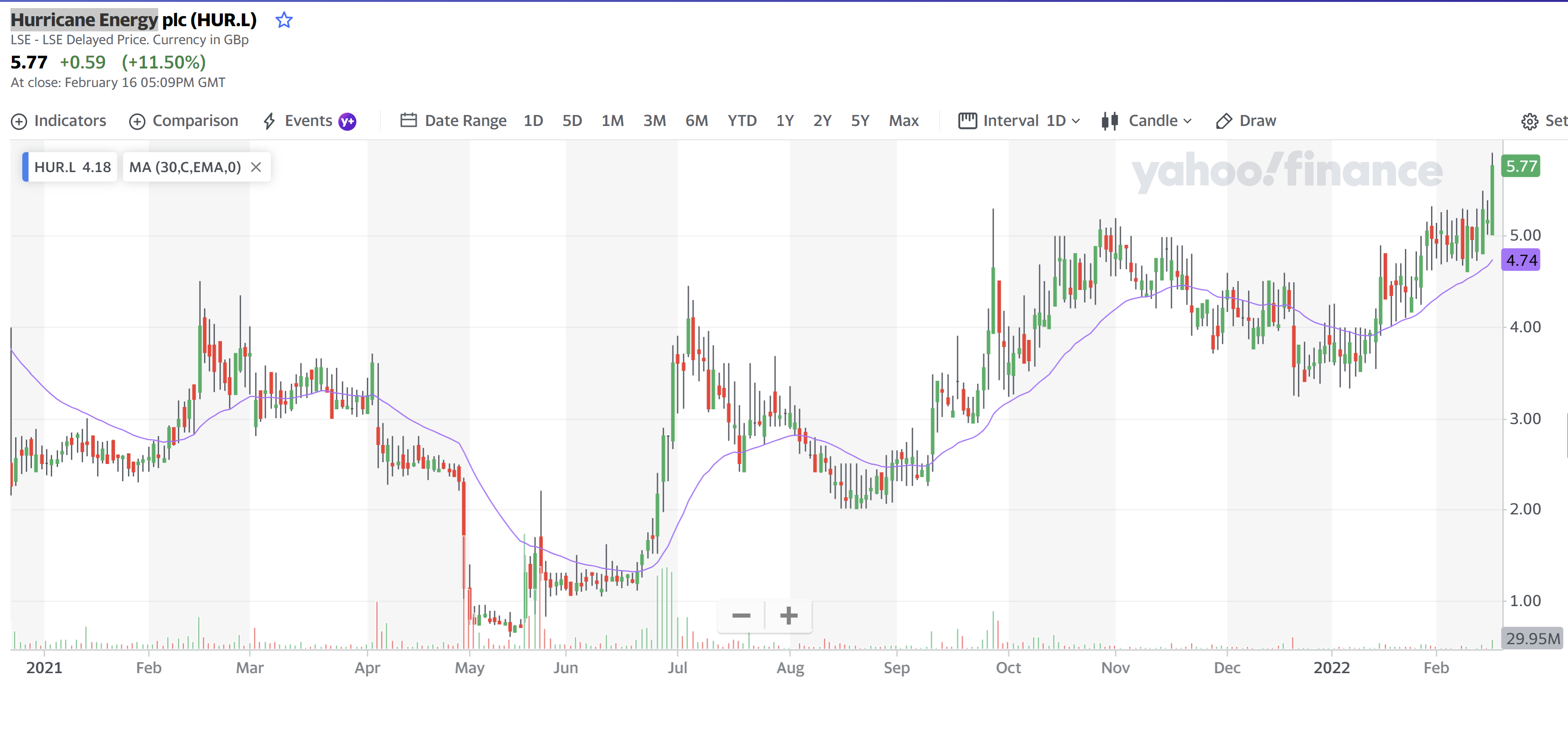Viewport: 1568px width, 744px height.
Task: Select the 1M time range
Action: pos(612,121)
